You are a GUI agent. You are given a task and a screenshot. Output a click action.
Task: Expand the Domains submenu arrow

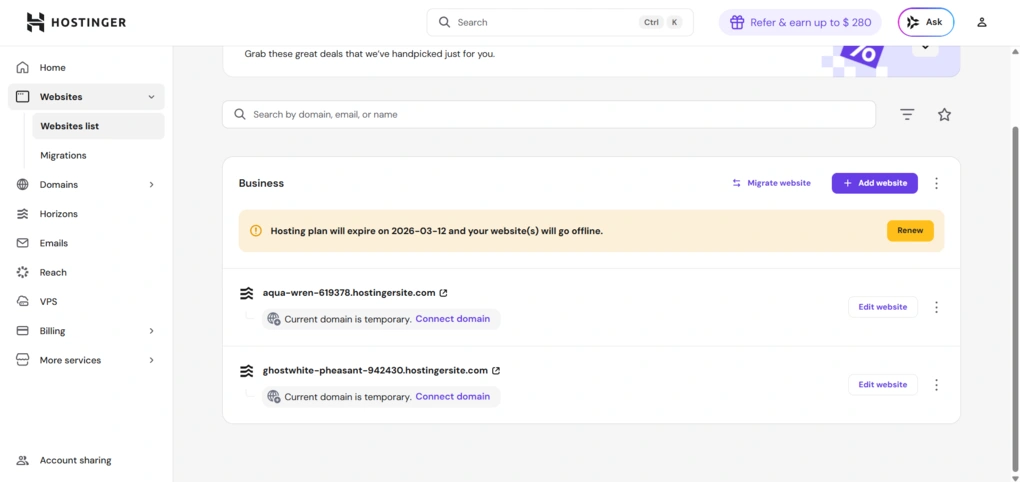(x=151, y=185)
